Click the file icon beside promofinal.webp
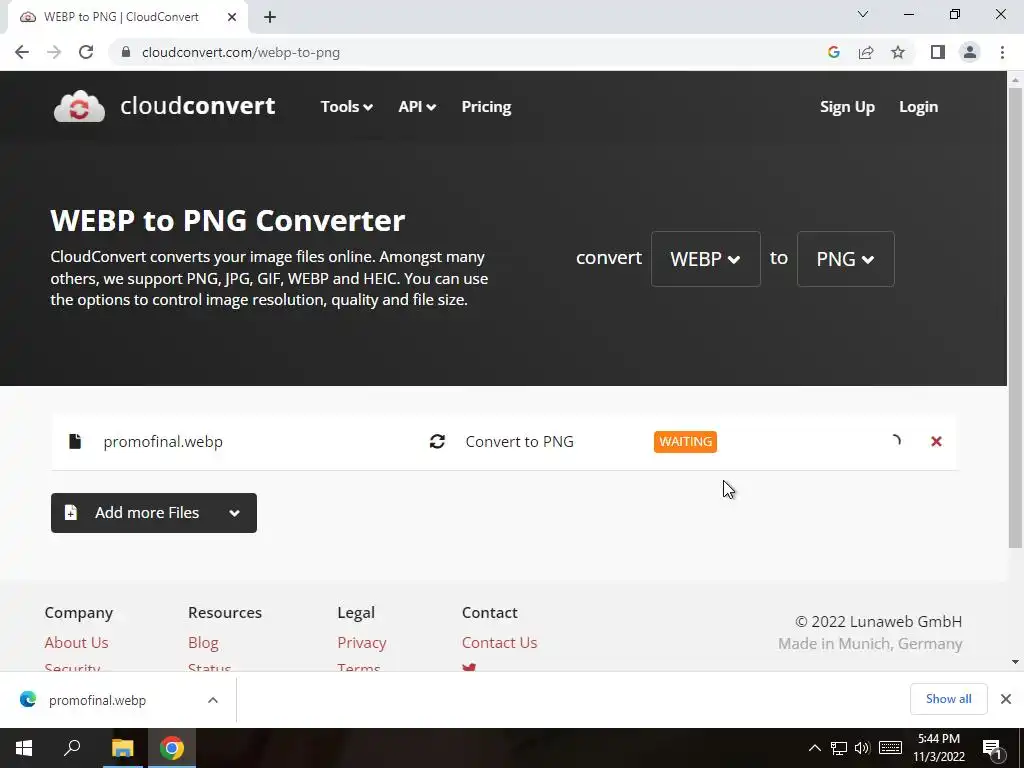1024x768 pixels. point(75,441)
